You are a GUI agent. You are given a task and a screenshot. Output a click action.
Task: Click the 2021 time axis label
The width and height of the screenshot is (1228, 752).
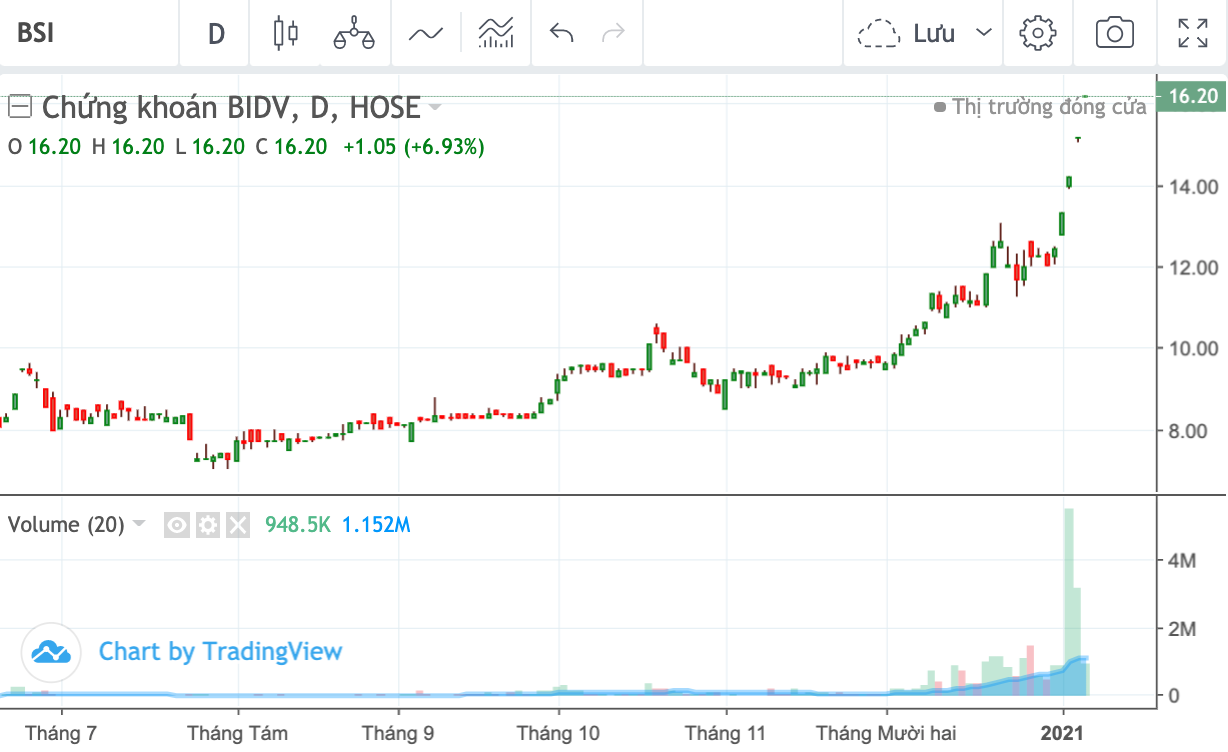click(1063, 733)
